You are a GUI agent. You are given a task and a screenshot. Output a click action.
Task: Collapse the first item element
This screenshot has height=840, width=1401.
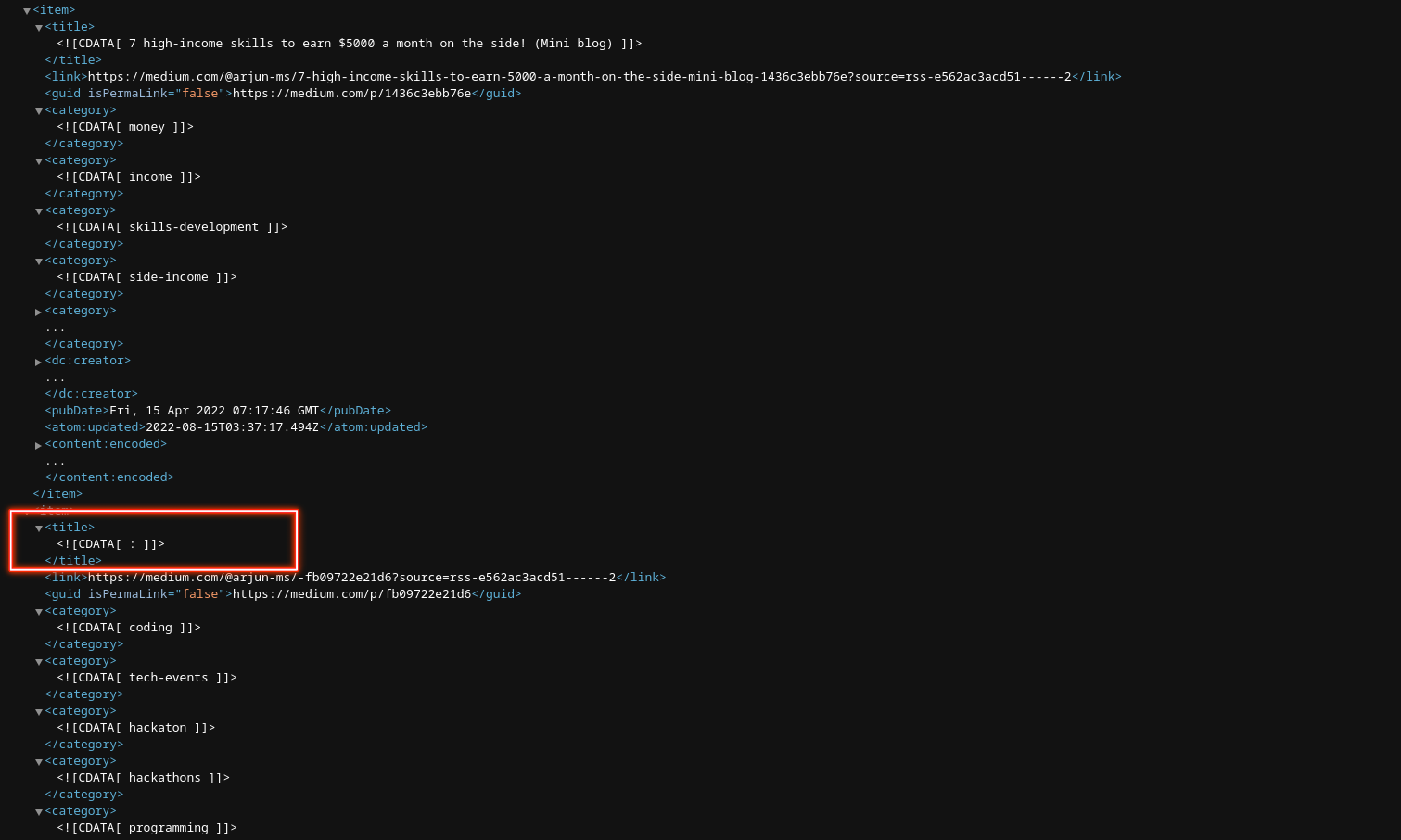(25, 9)
